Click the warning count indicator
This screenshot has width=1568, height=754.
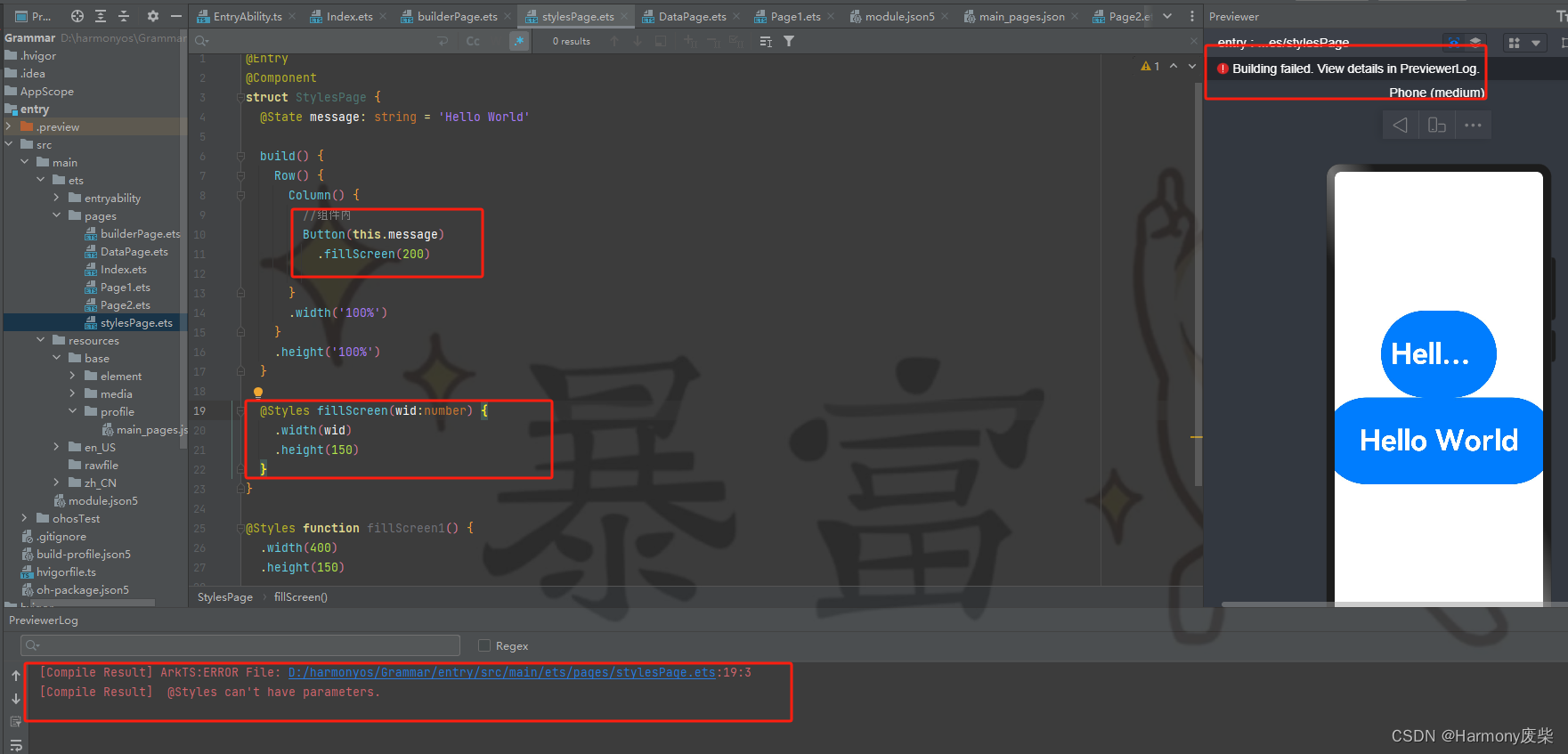[x=1150, y=66]
